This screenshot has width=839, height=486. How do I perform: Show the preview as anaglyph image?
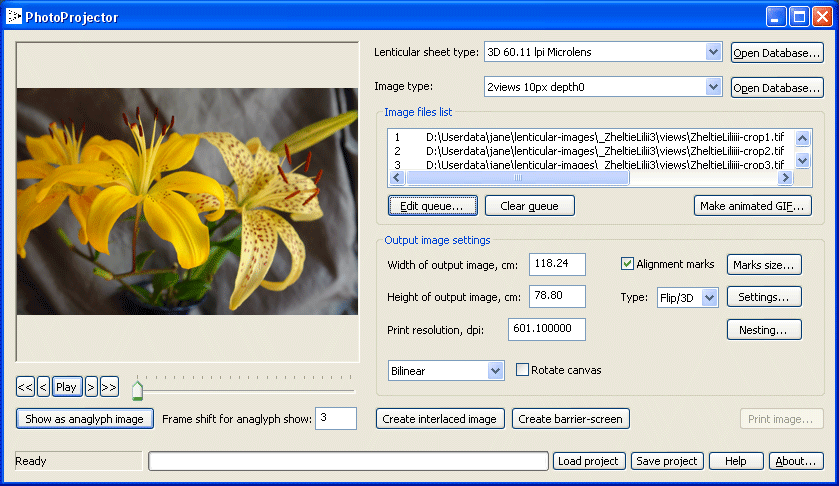(85, 419)
